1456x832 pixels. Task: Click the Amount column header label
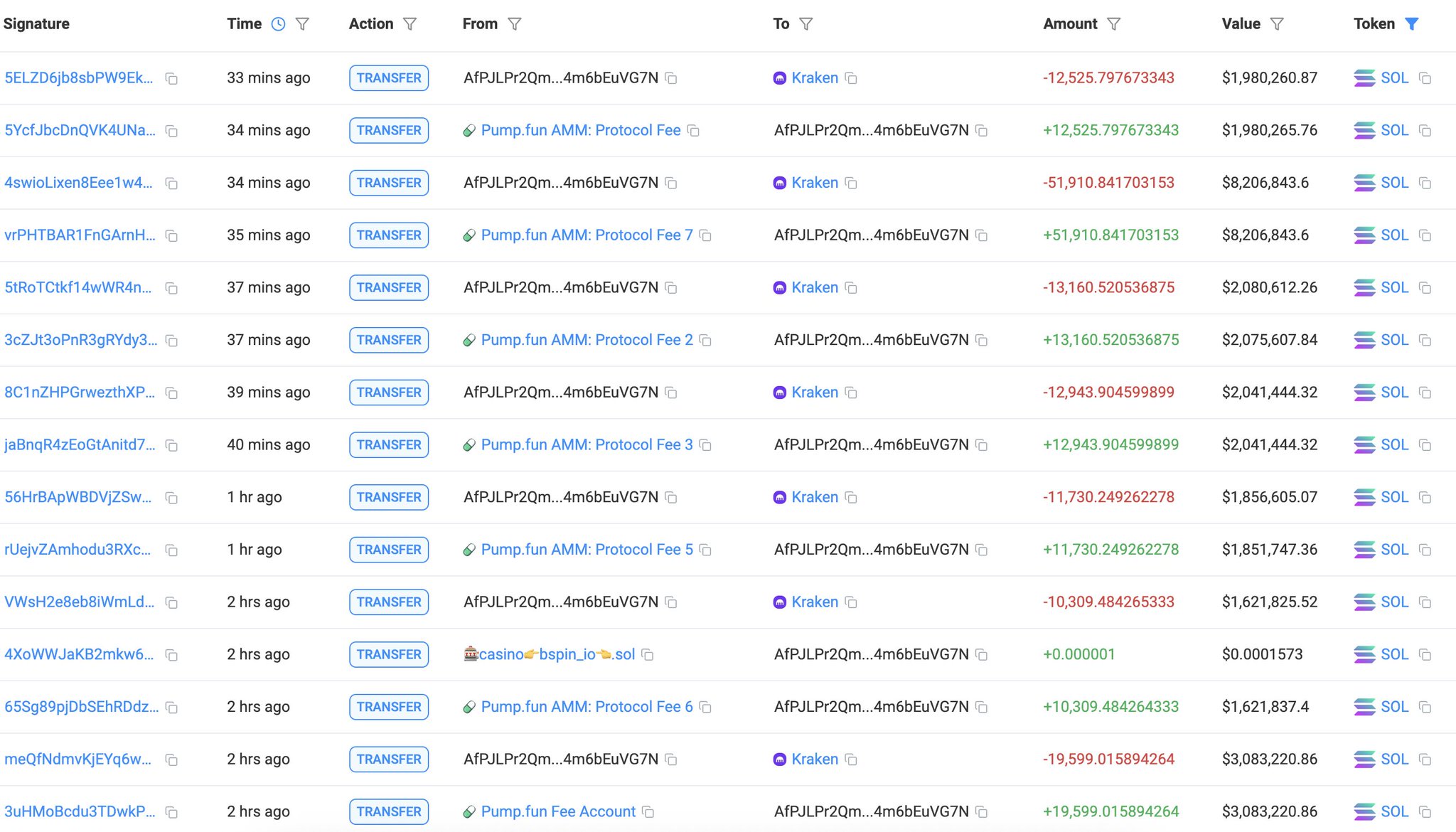click(x=1070, y=23)
